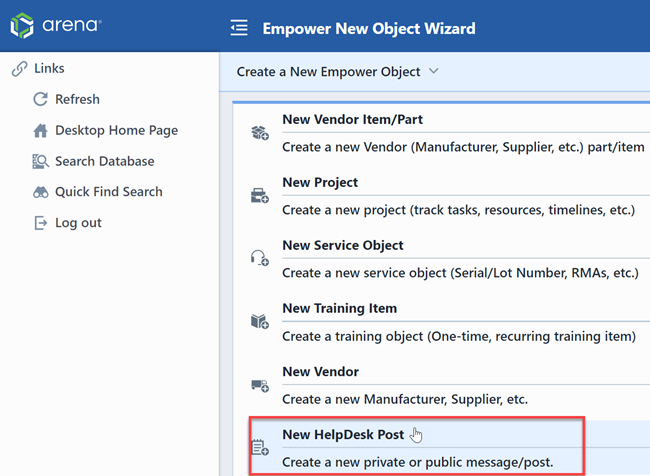Click the Links section heading

tap(49, 68)
